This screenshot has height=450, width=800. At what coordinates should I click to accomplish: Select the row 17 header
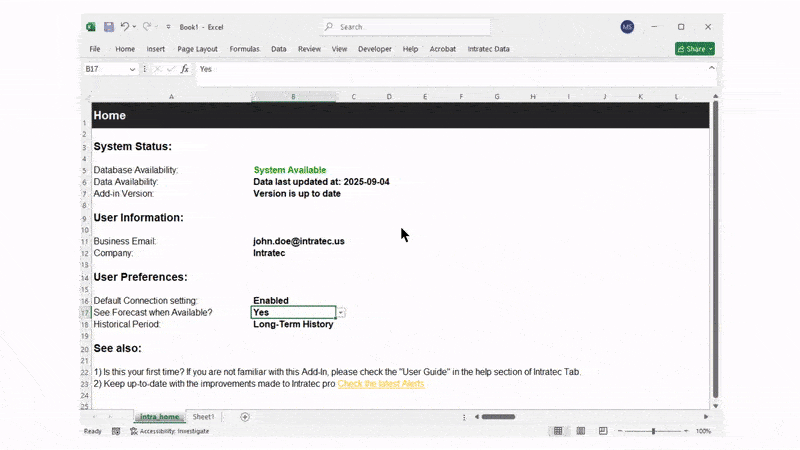85,313
